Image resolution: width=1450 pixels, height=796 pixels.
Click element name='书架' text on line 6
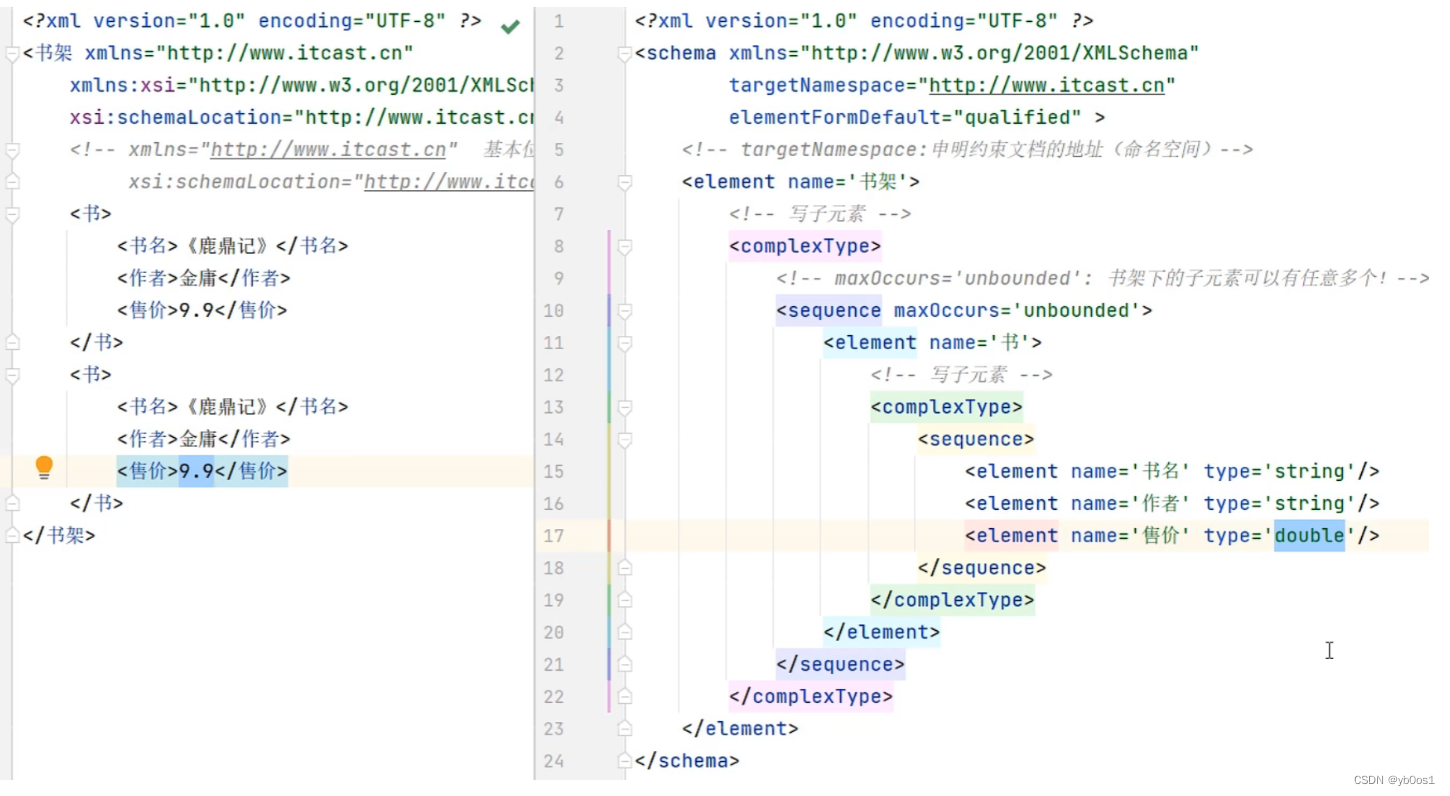(x=800, y=182)
